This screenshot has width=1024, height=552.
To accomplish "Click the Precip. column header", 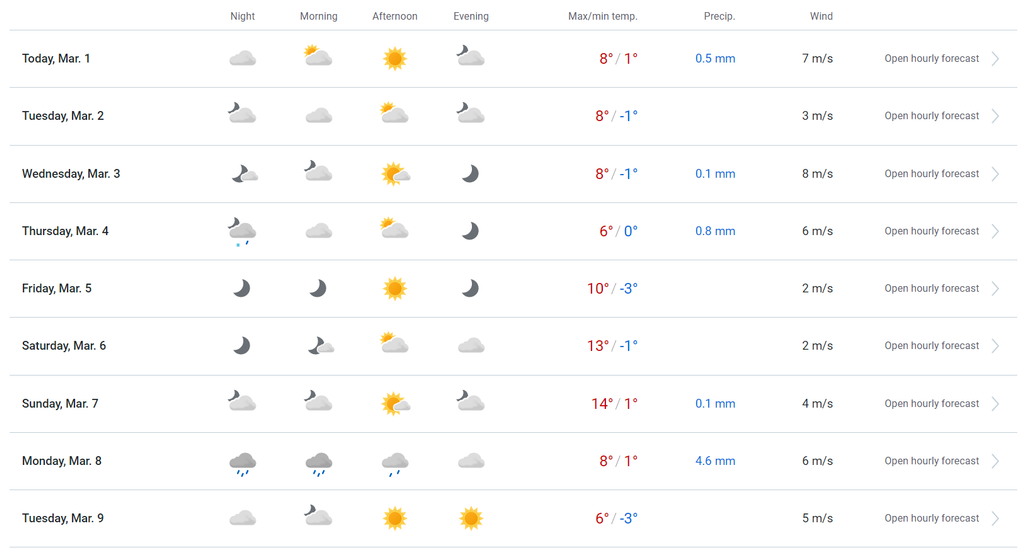I will coord(719,16).
